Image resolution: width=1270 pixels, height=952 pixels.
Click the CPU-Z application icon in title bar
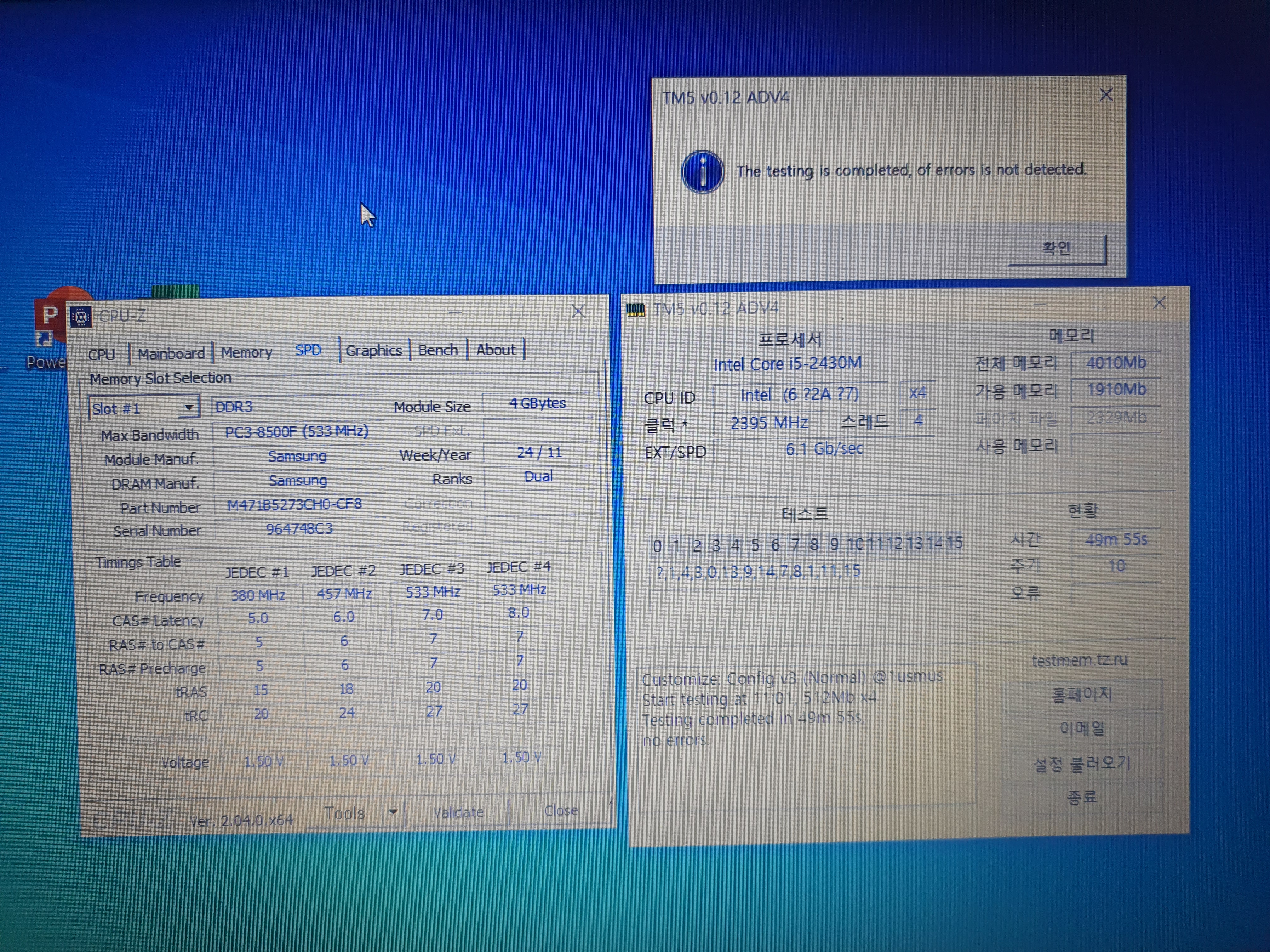[80, 316]
